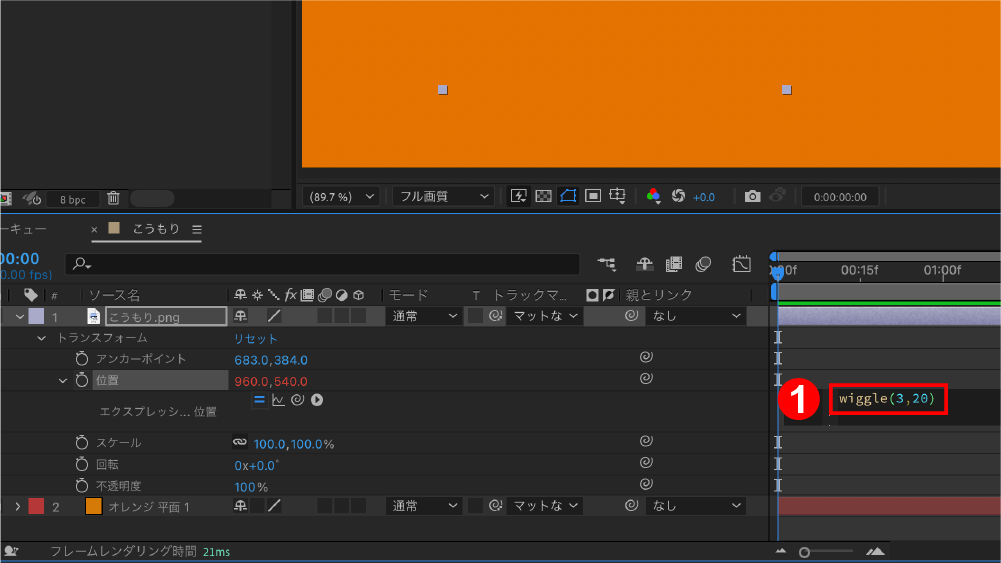This screenshot has width=1001, height=563.
Task: Select the こうもり.png layer name
Action: (166, 317)
